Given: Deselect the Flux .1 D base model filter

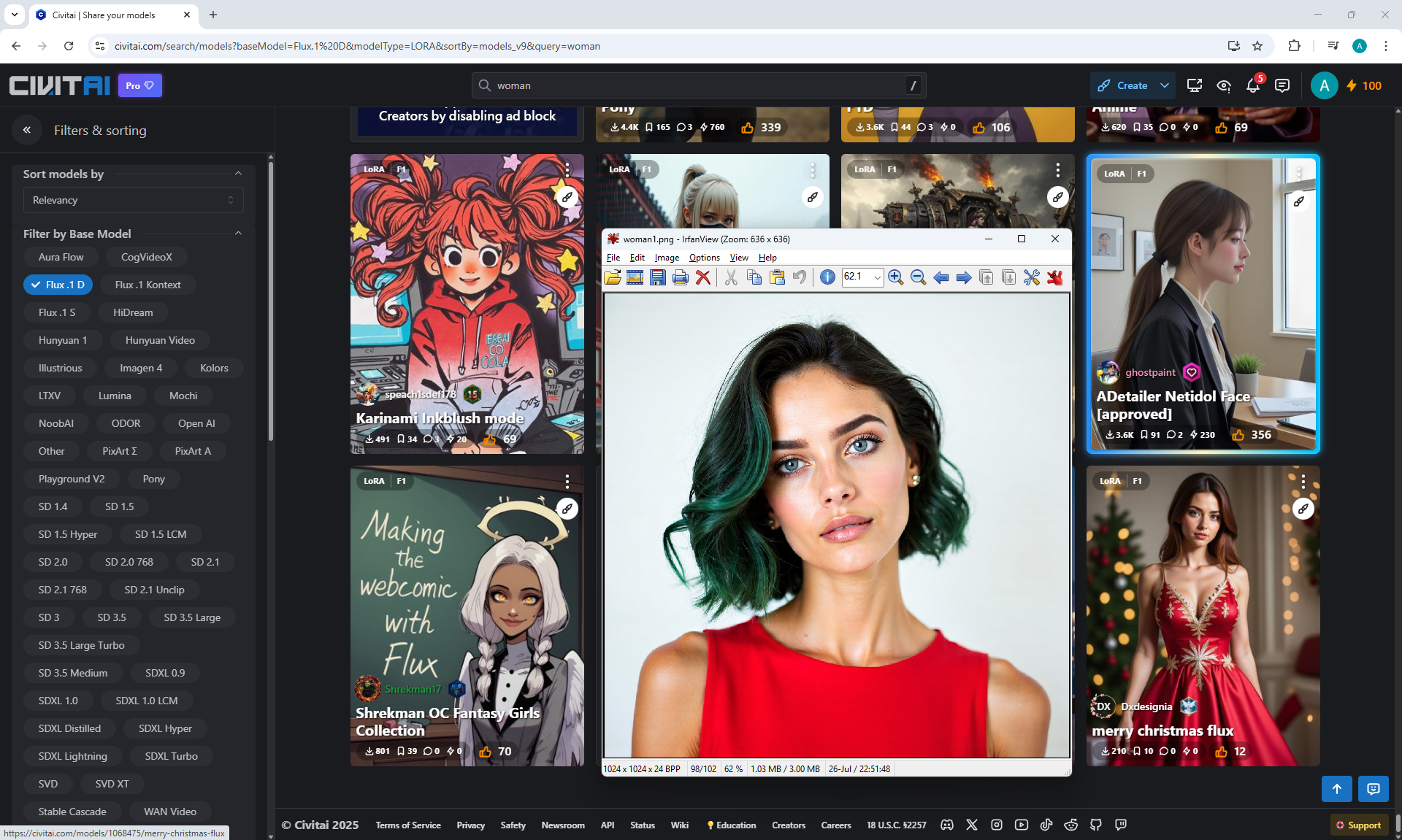Looking at the screenshot, I should (x=58, y=285).
